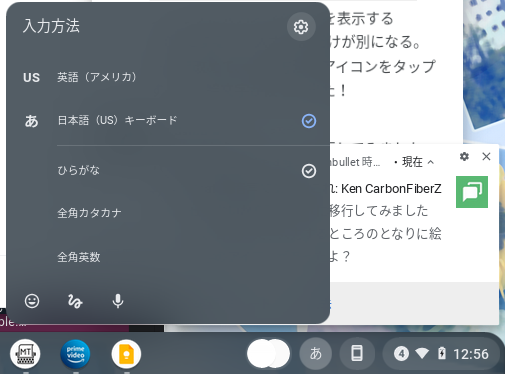Start voice input with microphone
The image size is (505, 374).
[x=118, y=301]
